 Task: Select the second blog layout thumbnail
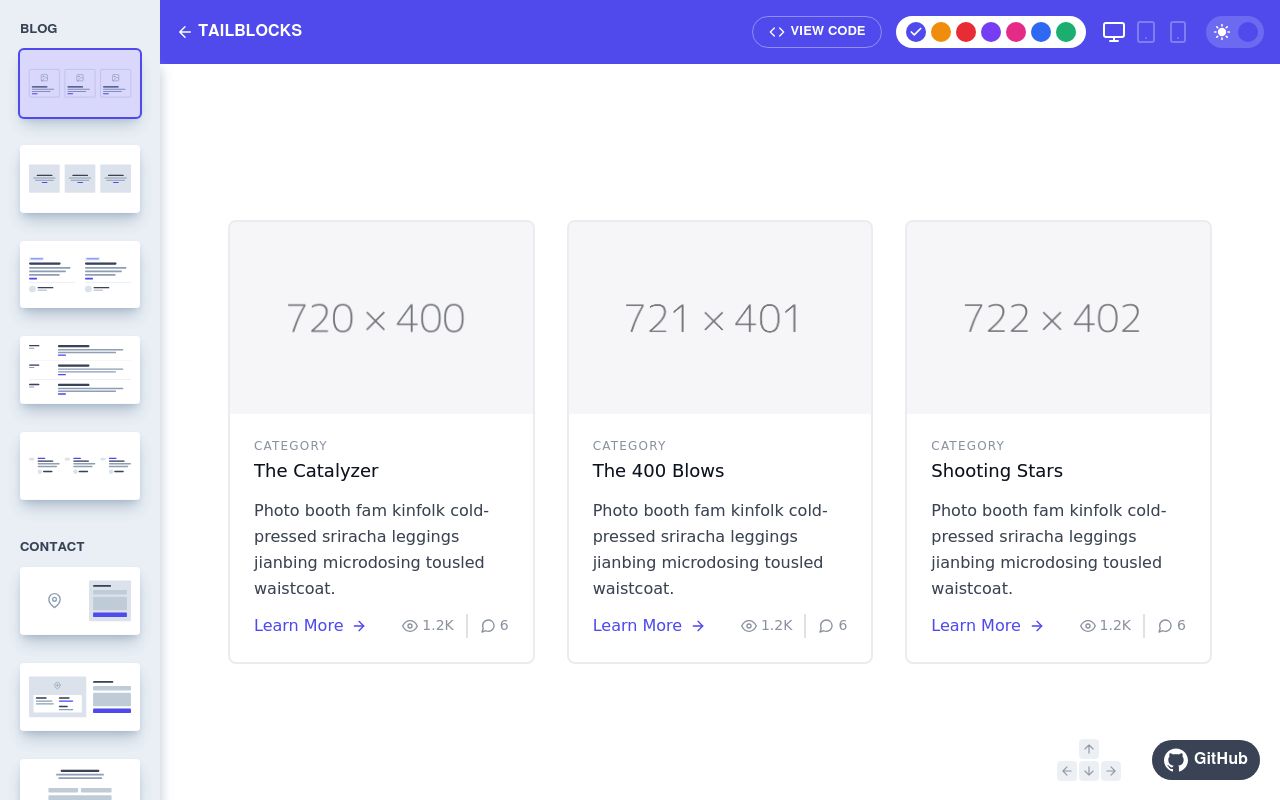(x=80, y=179)
